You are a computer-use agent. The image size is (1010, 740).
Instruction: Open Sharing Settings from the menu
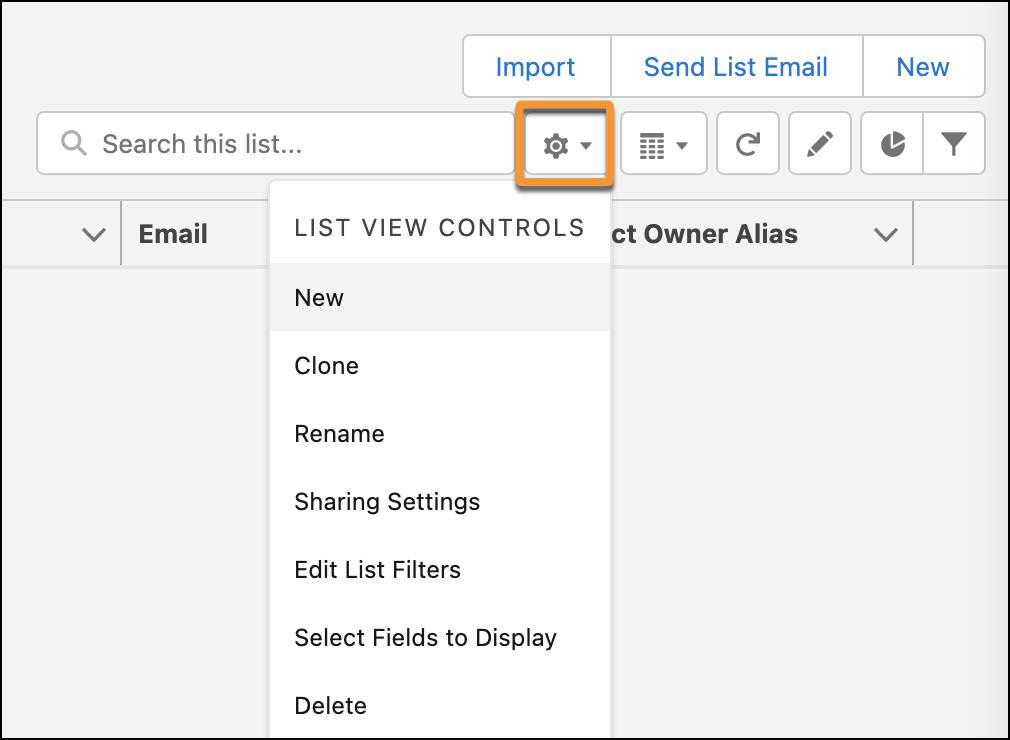(x=440, y=502)
